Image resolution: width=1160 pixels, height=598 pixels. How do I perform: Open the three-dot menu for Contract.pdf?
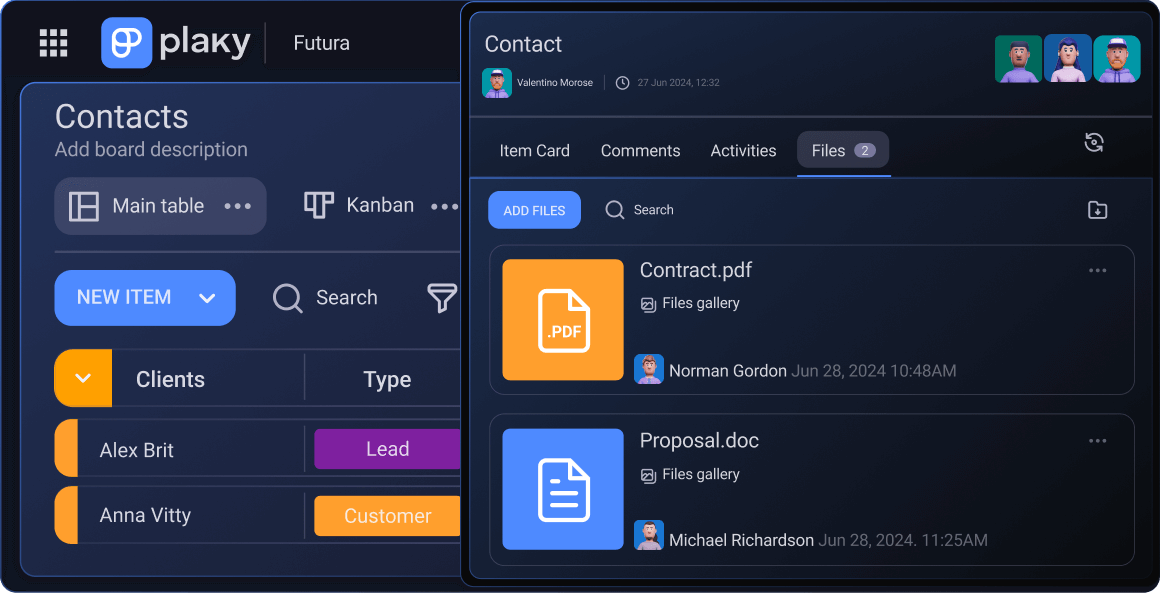1097,270
